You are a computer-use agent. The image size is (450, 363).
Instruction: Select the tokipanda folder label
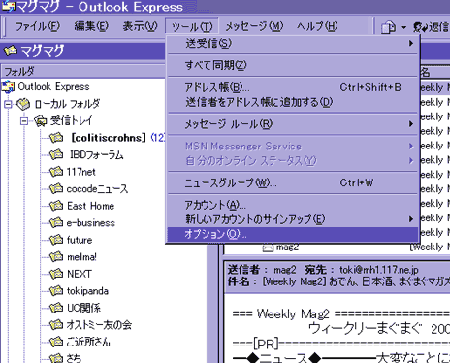[88, 291]
